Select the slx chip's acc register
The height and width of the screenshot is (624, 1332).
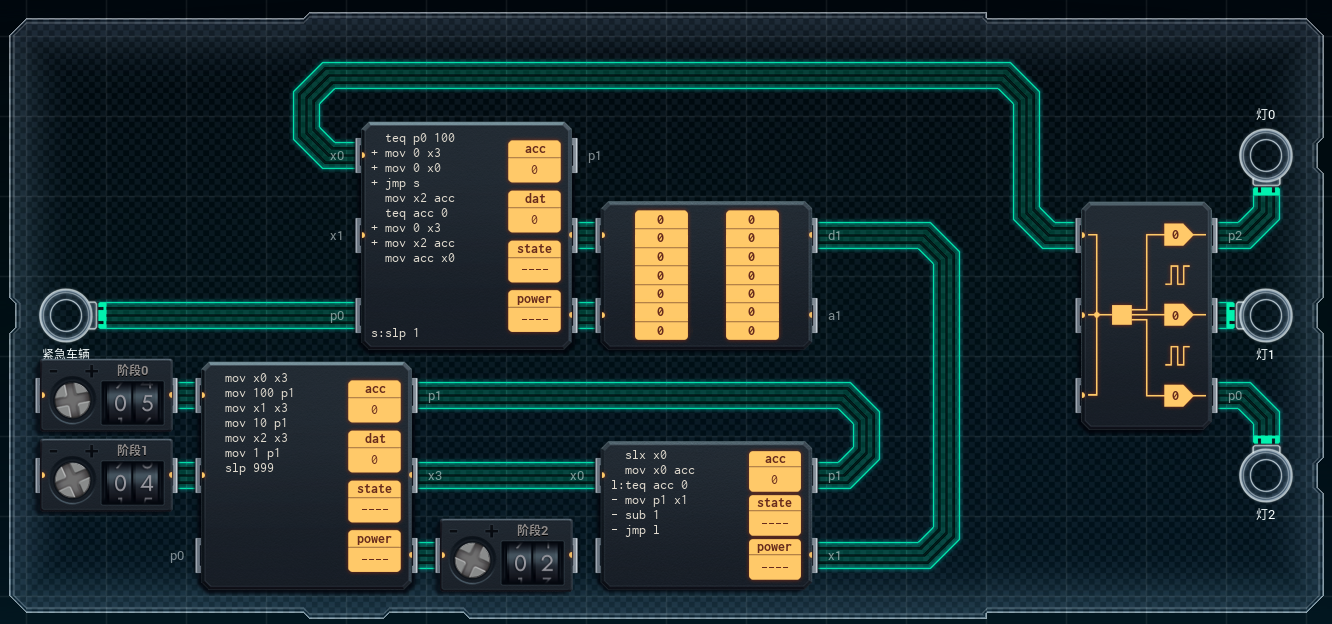coord(775,471)
